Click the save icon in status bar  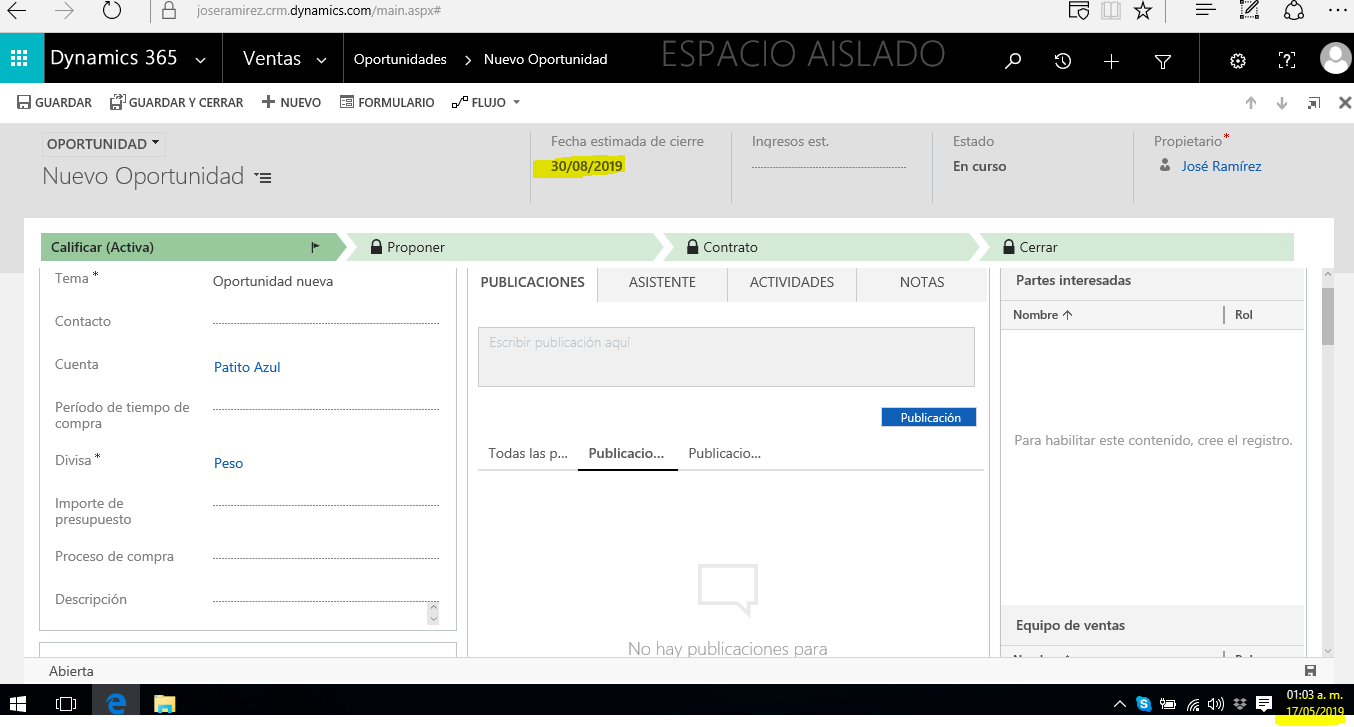(1310, 671)
